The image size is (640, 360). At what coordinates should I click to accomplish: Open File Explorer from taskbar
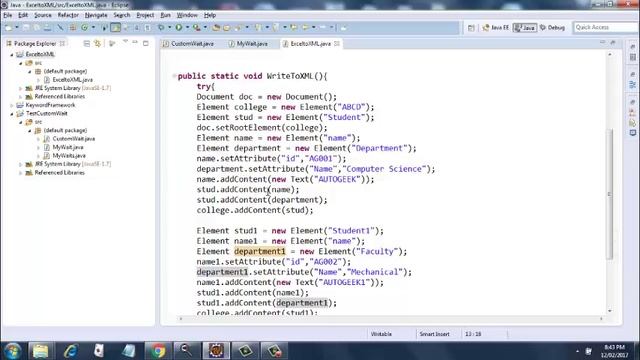pos(40,351)
